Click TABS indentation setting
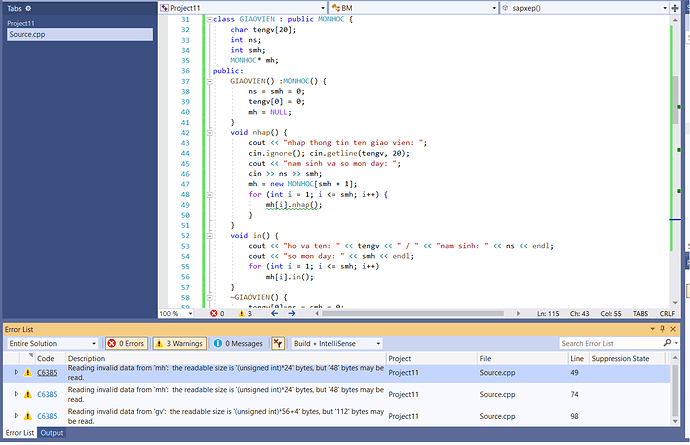The width and height of the screenshot is (690, 445). [640, 313]
